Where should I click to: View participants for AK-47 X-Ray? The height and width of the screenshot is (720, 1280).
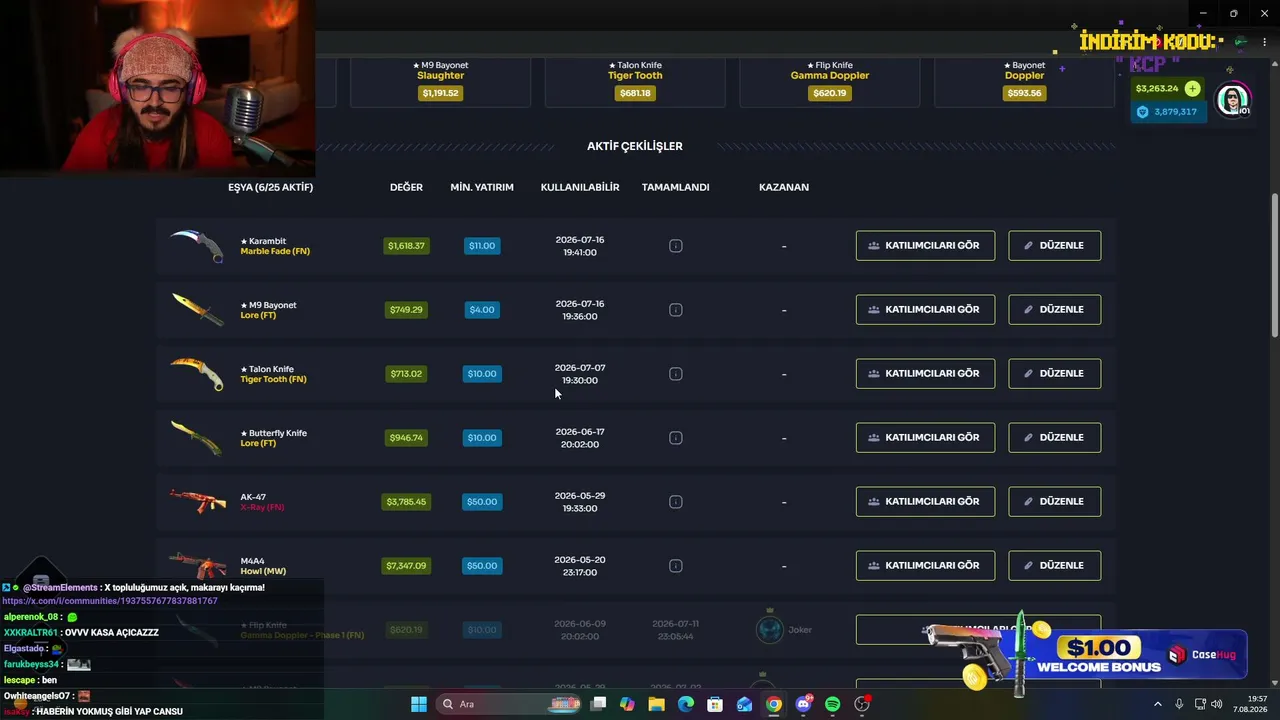click(925, 502)
